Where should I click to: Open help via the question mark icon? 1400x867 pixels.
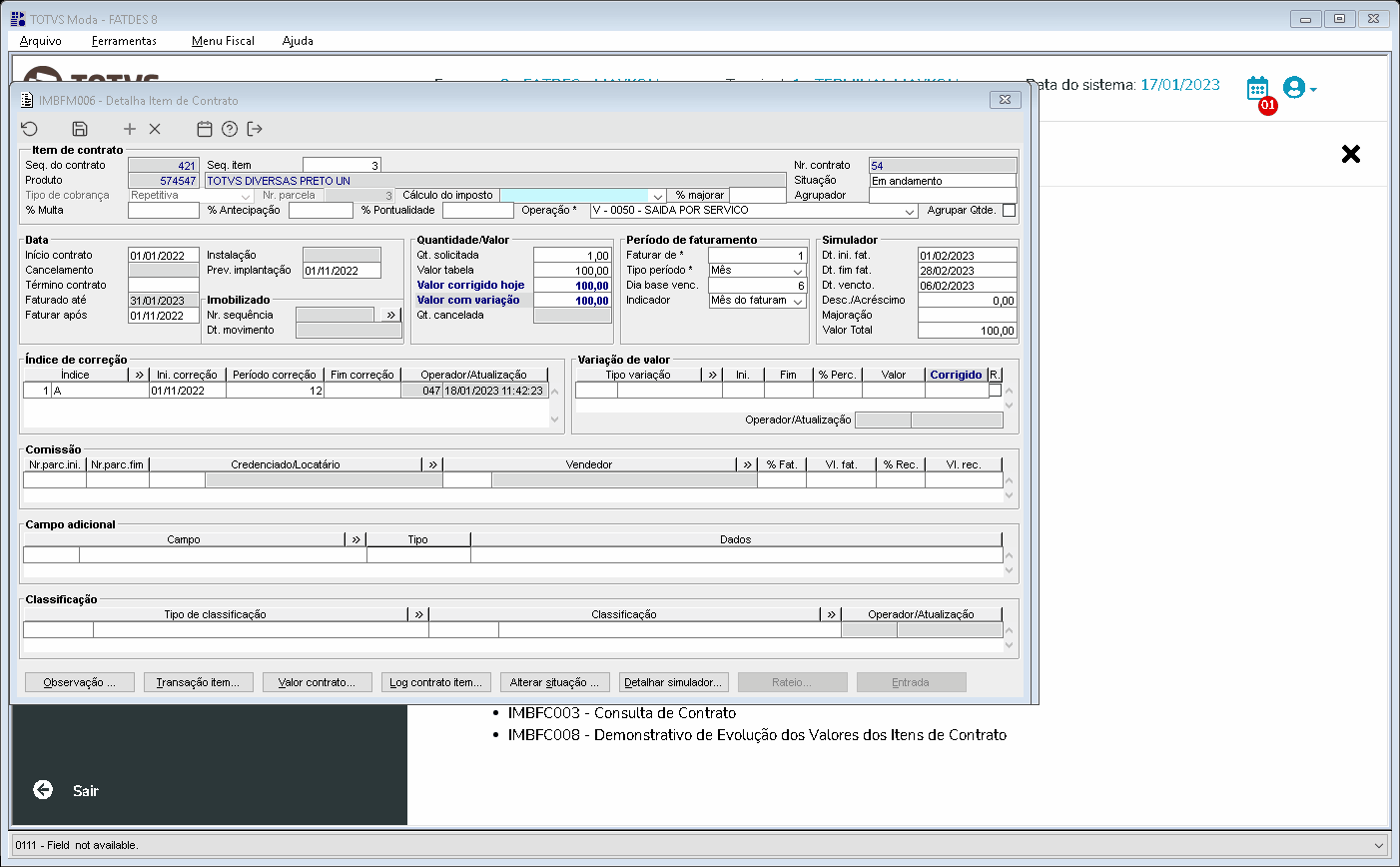tap(230, 129)
